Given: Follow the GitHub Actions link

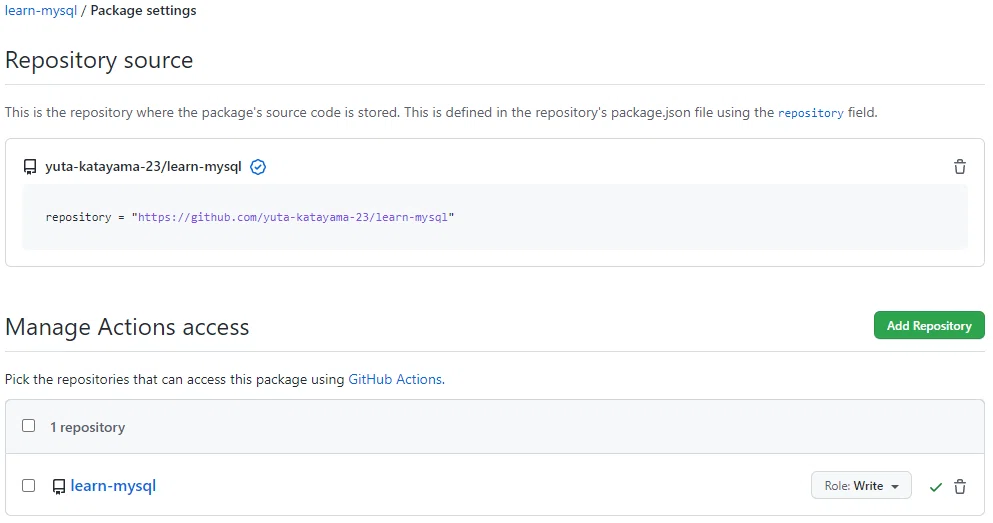Looking at the screenshot, I should (395, 379).
